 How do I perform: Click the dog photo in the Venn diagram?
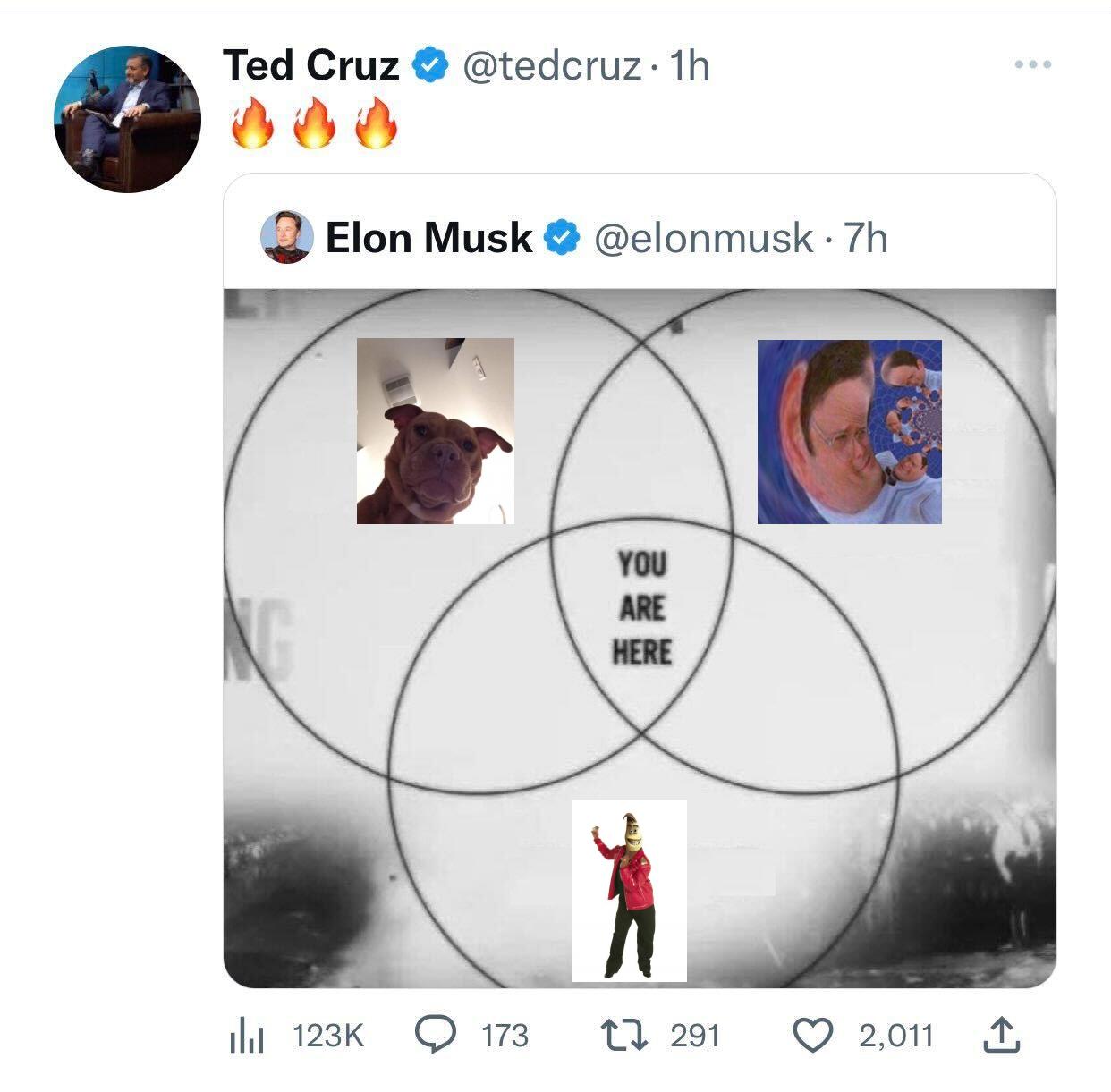[436, 431]
